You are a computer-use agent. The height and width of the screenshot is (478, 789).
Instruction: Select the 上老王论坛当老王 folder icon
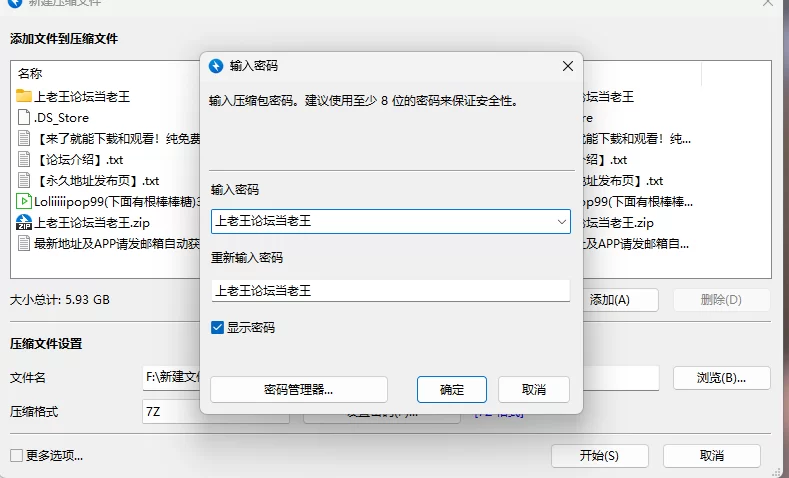pos(24,96)
